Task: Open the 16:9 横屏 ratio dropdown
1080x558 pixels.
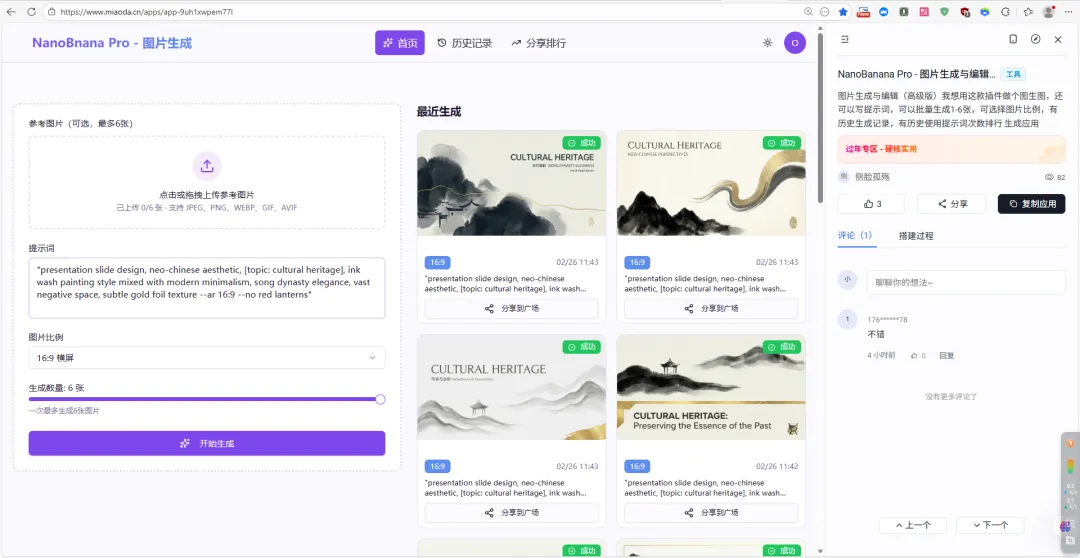Action: pyautogui.click(x=207, y=358)
